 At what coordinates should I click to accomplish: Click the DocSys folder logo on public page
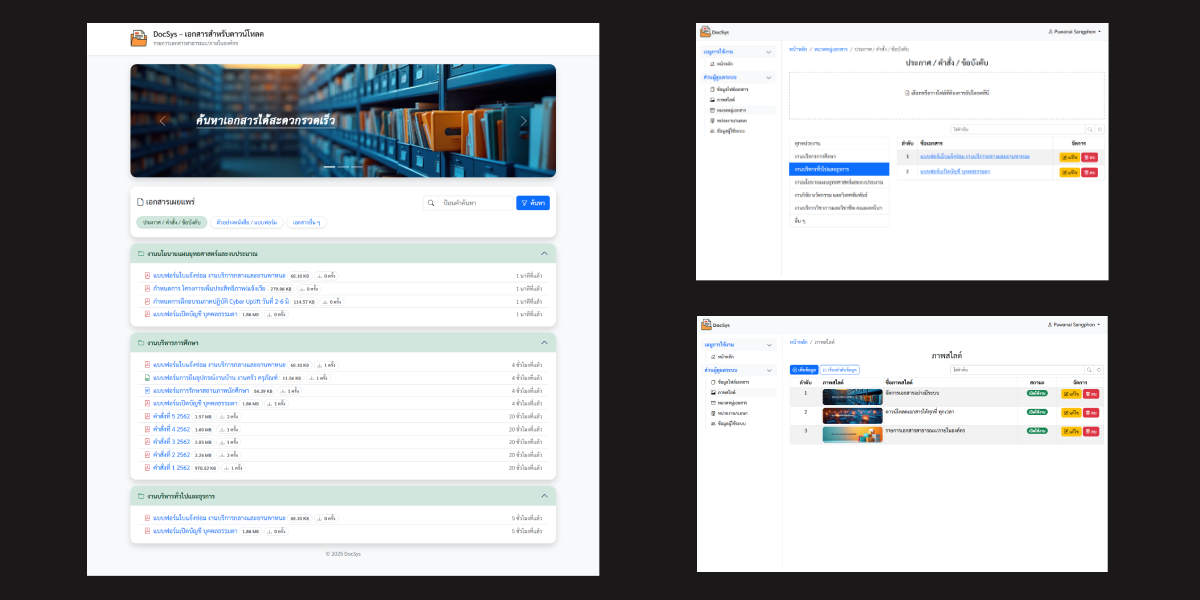[138, 39]
